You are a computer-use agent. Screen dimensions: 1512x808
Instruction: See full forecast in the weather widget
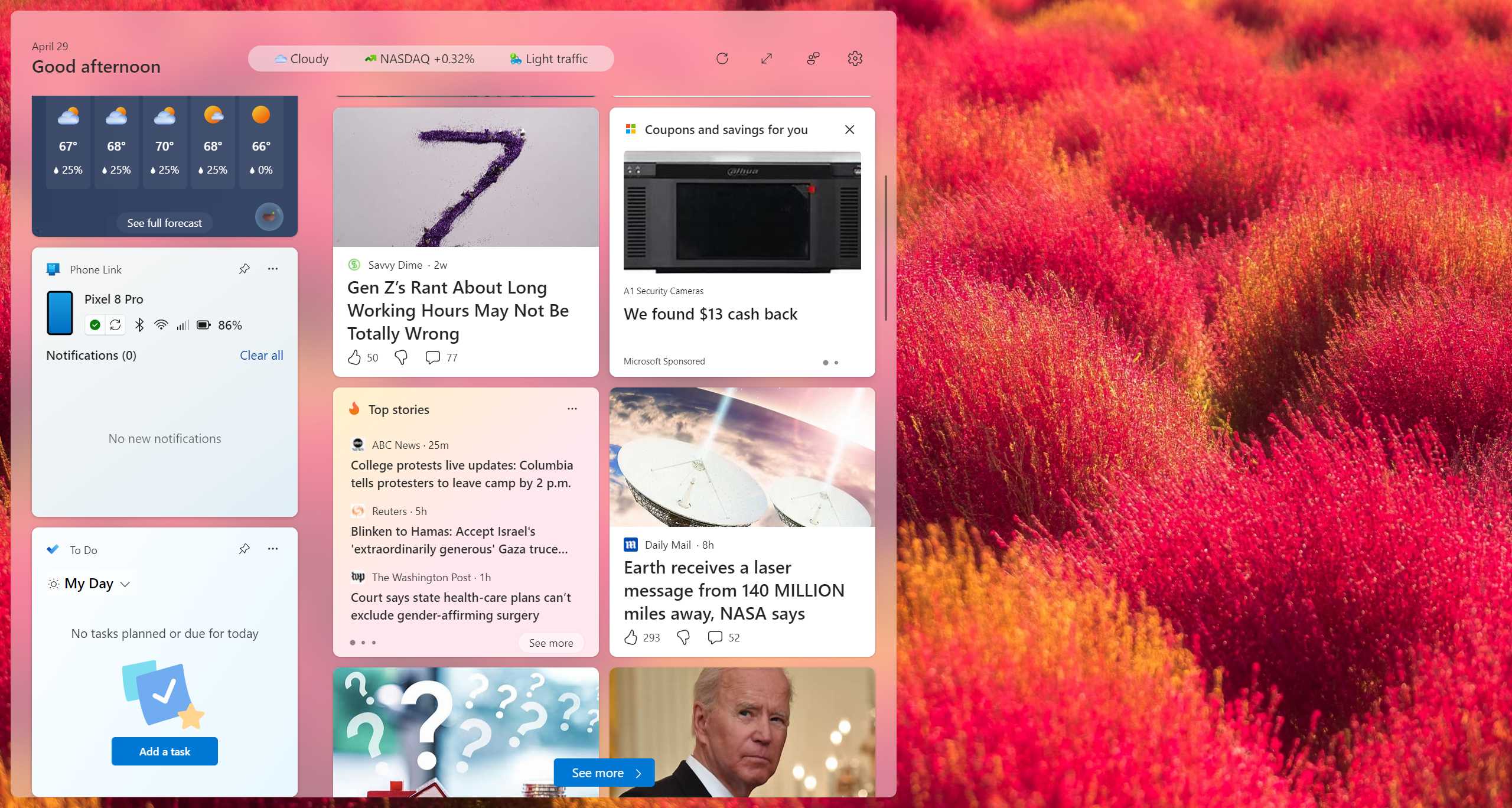(x=164, y=223)
